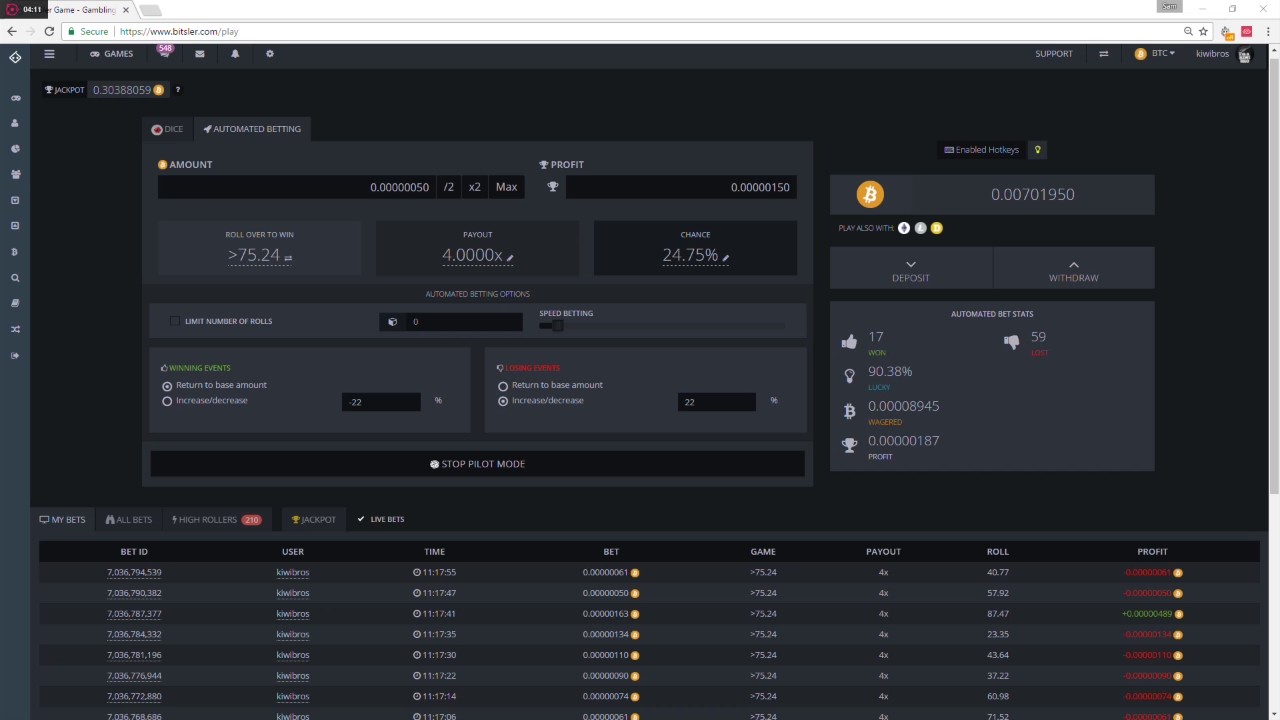Screen dimensions: 1280x720
Task: Open the envelope messages icon
Action: [x=200, y=54]
